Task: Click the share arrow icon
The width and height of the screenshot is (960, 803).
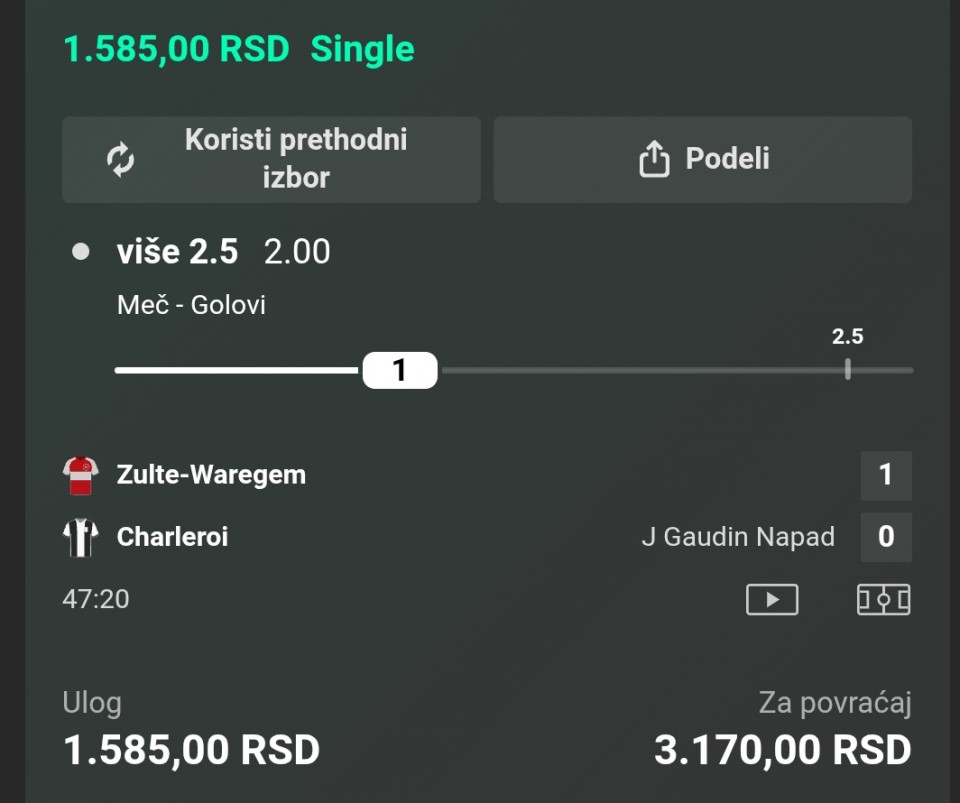Action: point(654,159)
